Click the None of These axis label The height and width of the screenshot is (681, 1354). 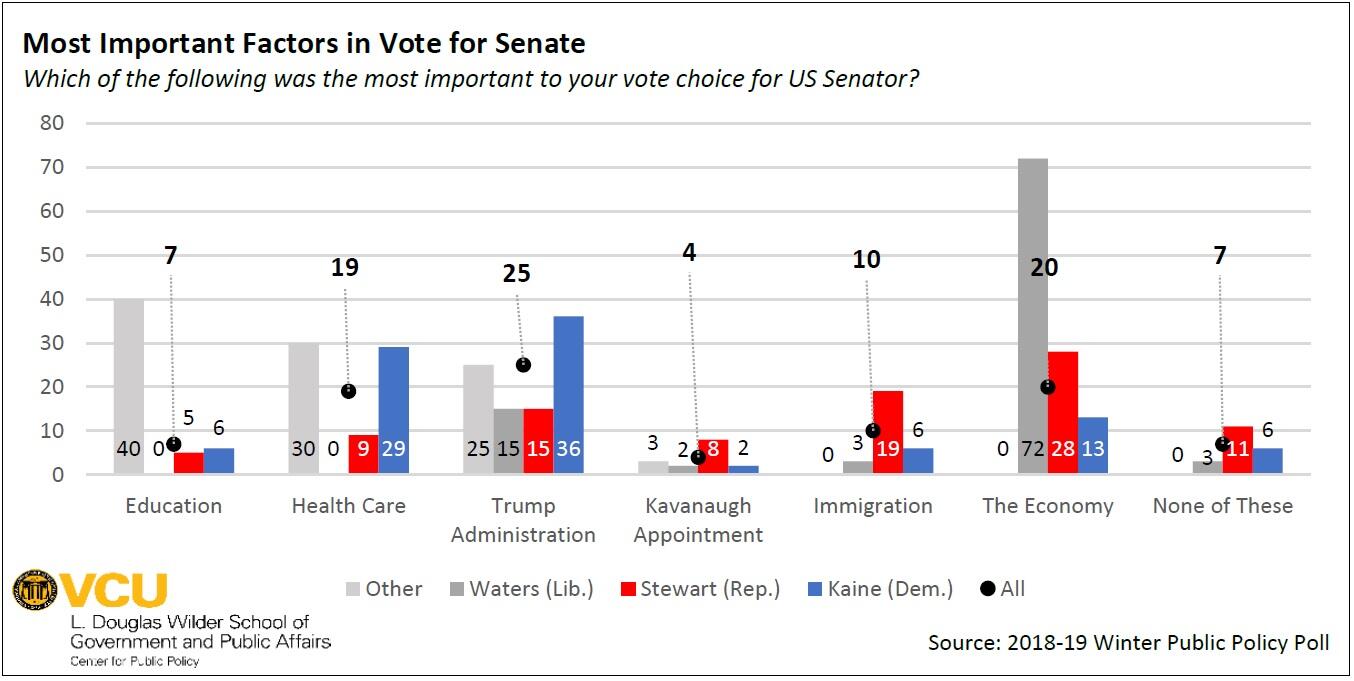click(x=1222, y=506)
